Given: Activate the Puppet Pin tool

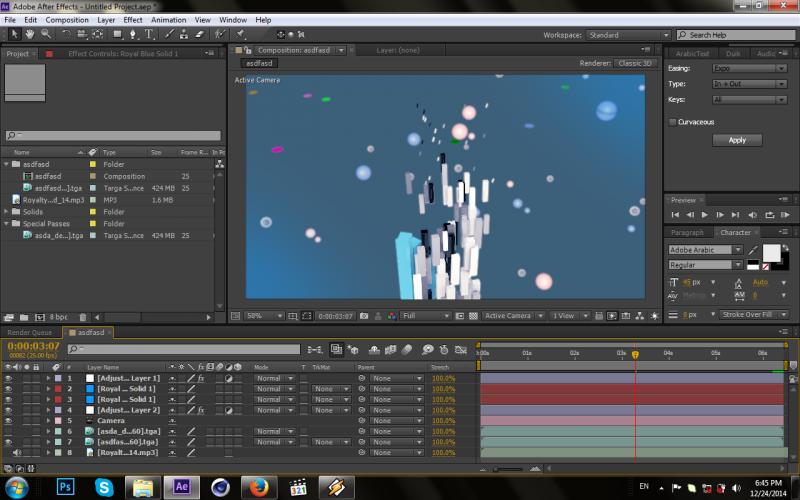Looking at the screenshot, I should [x=241, y=34].
